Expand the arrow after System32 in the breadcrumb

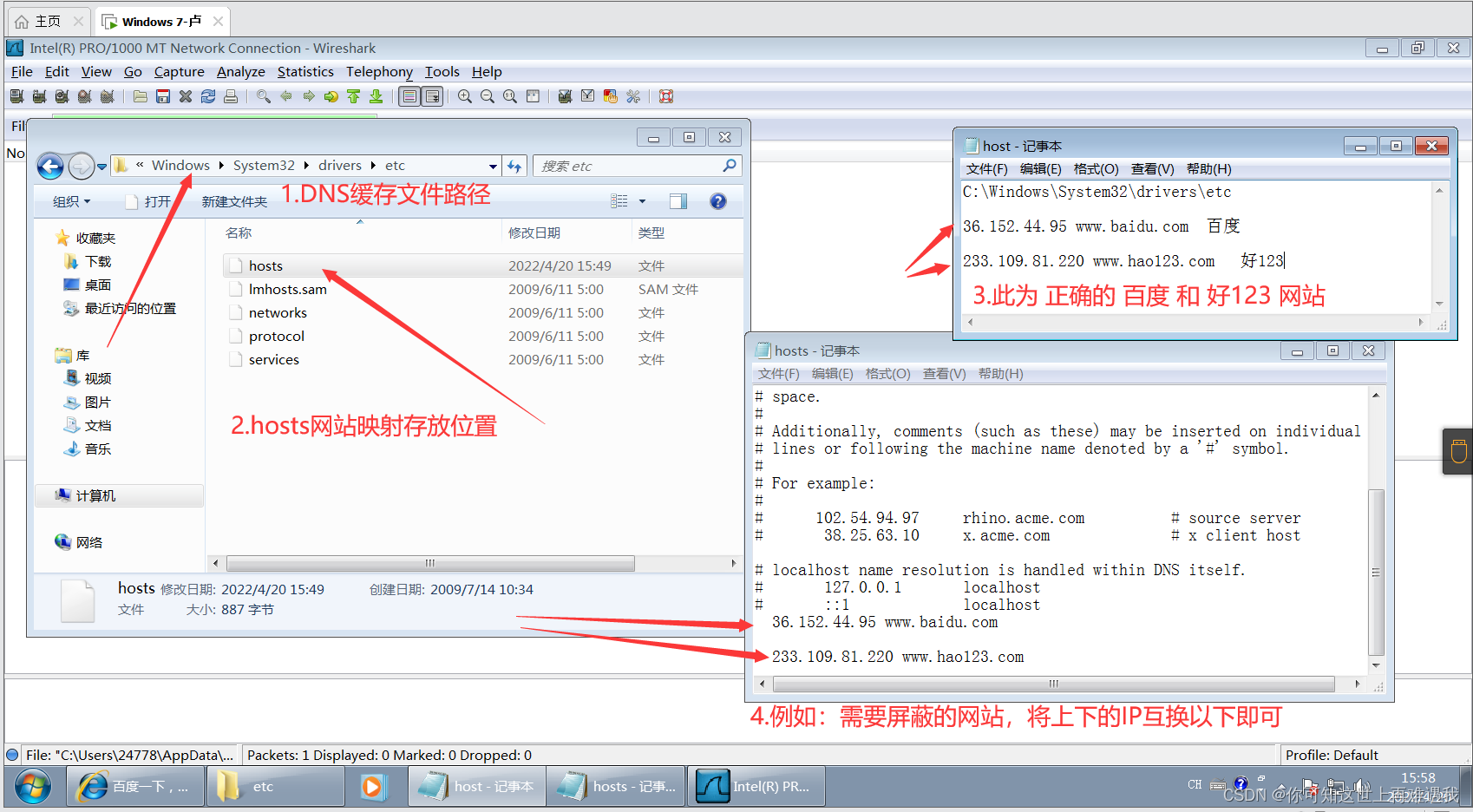click(x=306, y=166)
